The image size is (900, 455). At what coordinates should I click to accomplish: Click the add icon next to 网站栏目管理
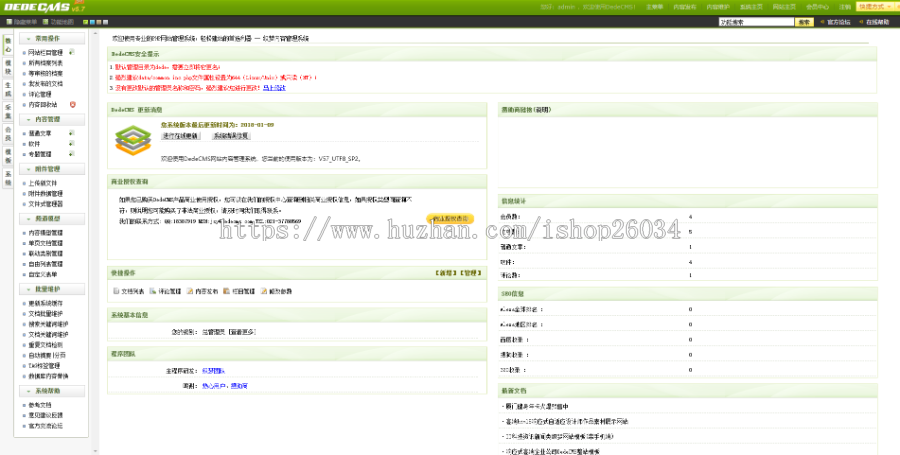pos(72,52)
